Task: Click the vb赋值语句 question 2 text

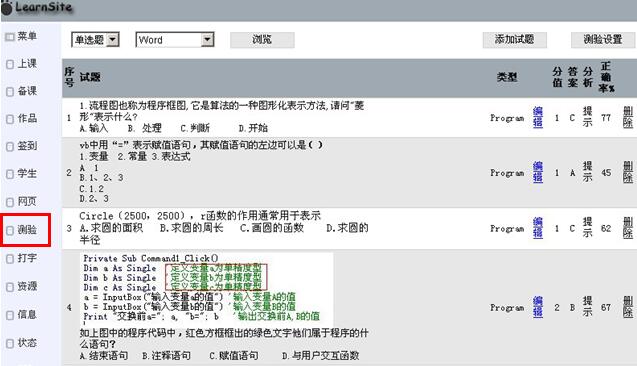Action: point(201,171)
